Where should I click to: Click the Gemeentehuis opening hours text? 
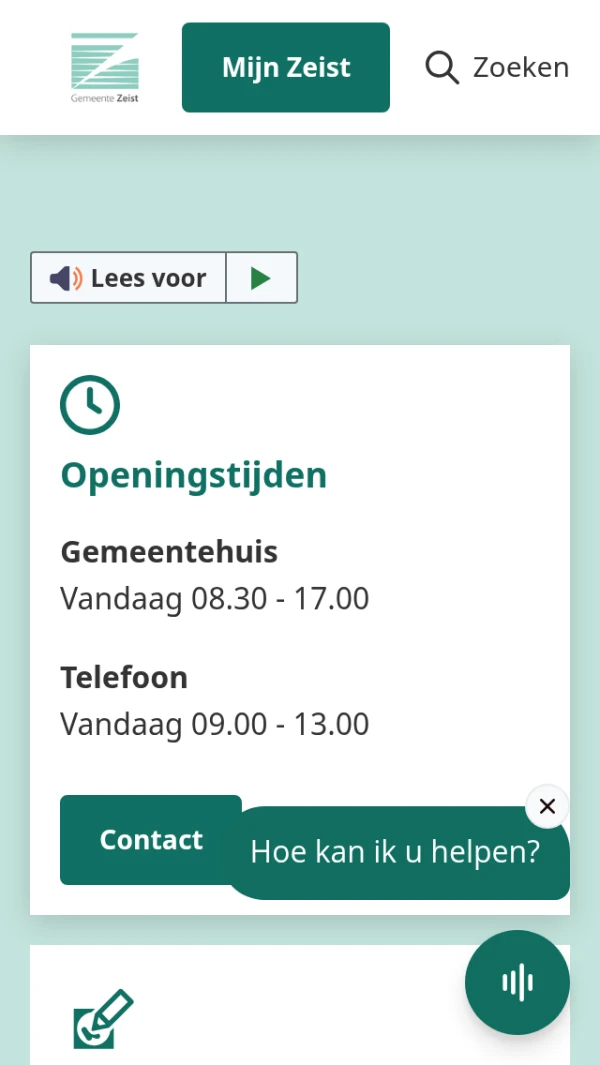click(x=214, y=598)
